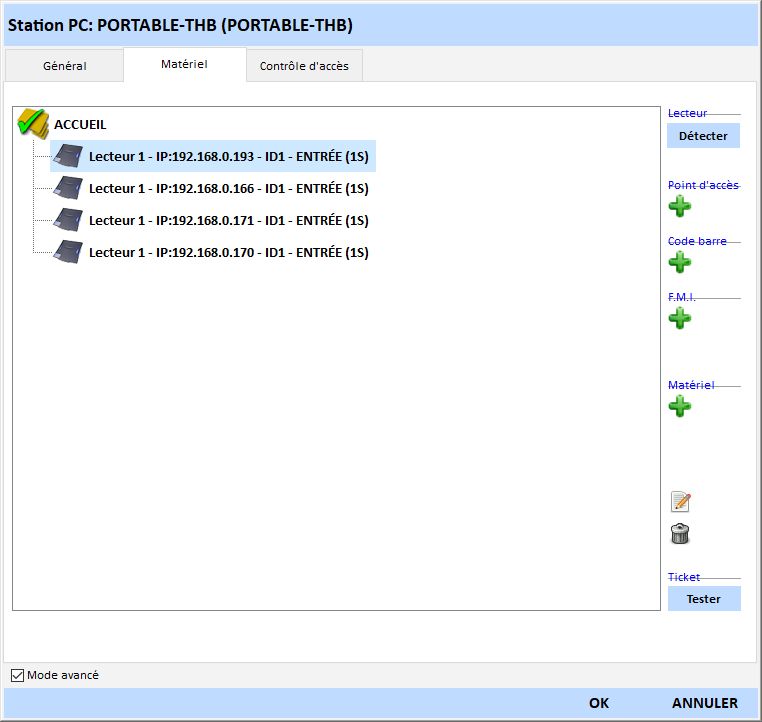Open the Contrôle d'accès tab
This screenshot has height=722, width=762.
pos(304,66)
